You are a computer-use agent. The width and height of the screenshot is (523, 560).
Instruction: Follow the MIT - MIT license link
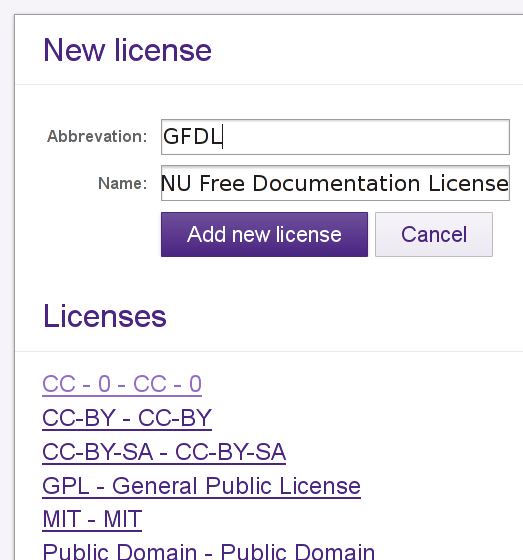(92, 519)
